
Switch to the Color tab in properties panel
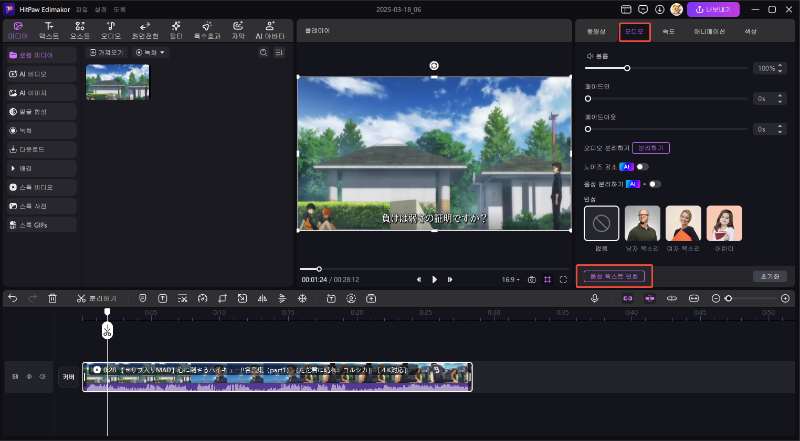coord(751,31)
